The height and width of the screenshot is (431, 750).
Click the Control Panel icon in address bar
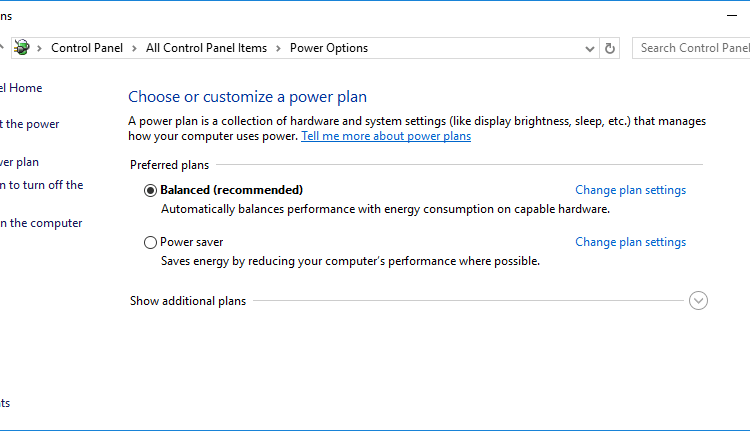pos(22,48)
